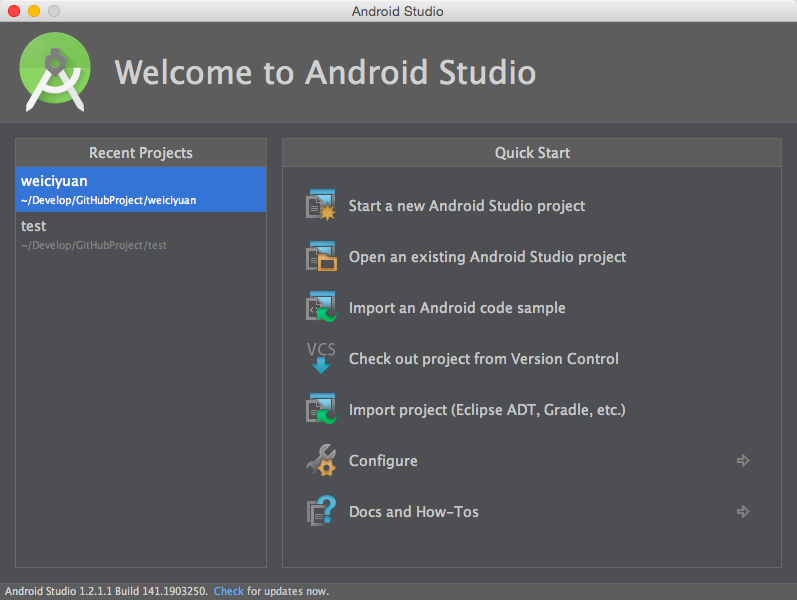Click the ~/Develop/GitHubProject/test path
The image size is (797, 600).
(94, 246)
